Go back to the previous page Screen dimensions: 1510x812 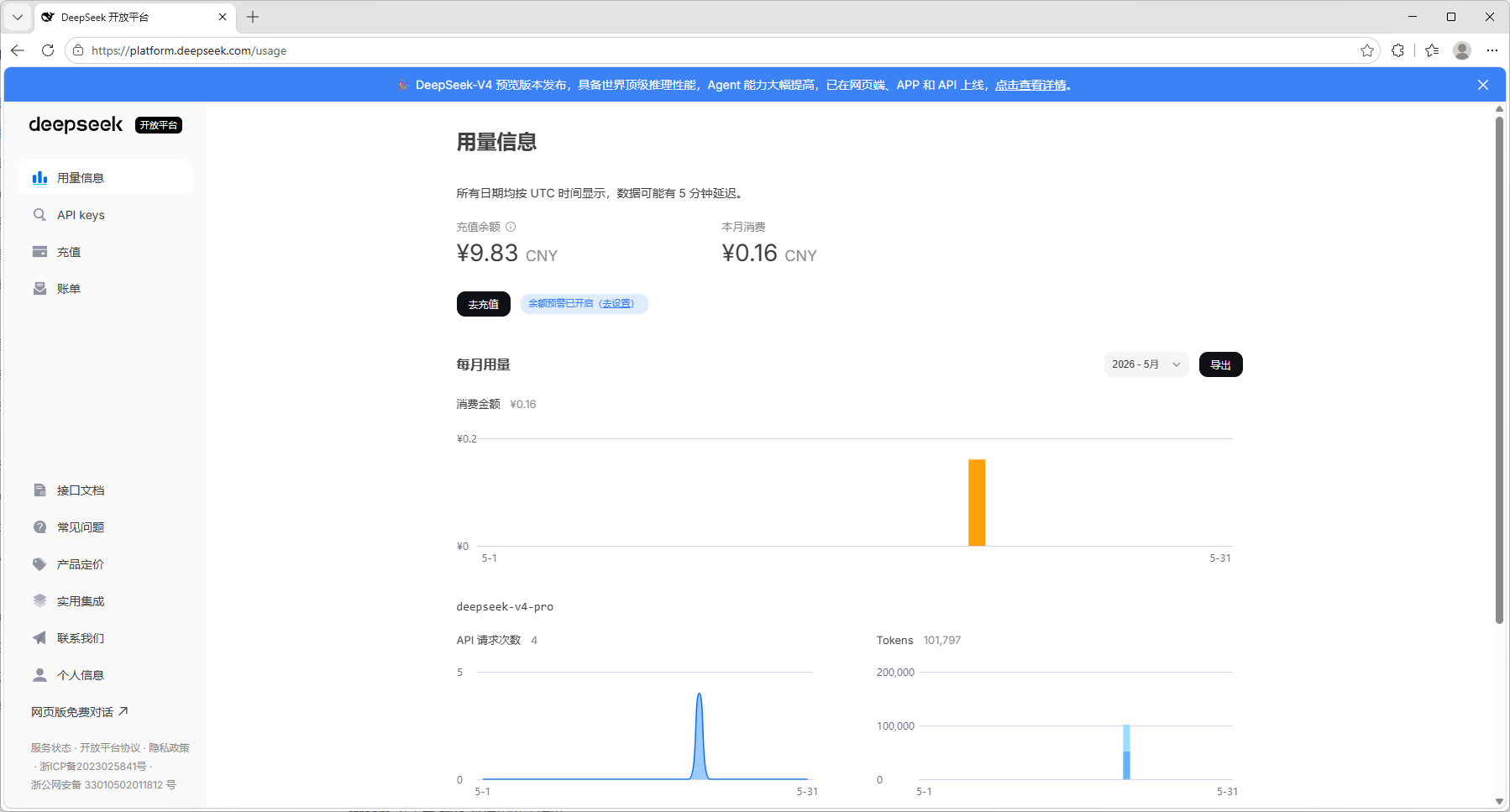point(18,50)
